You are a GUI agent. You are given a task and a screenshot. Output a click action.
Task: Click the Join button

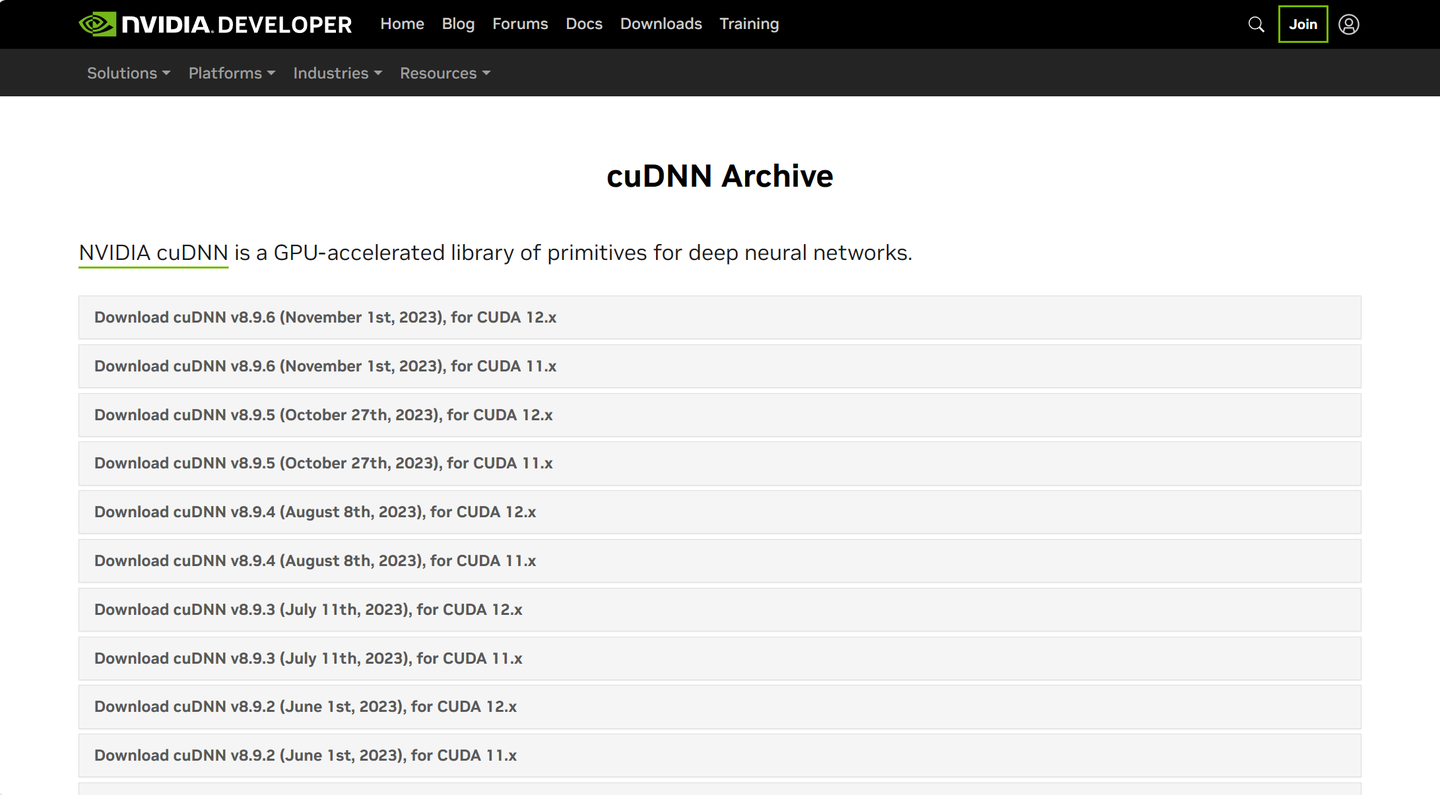[1303, 24]
